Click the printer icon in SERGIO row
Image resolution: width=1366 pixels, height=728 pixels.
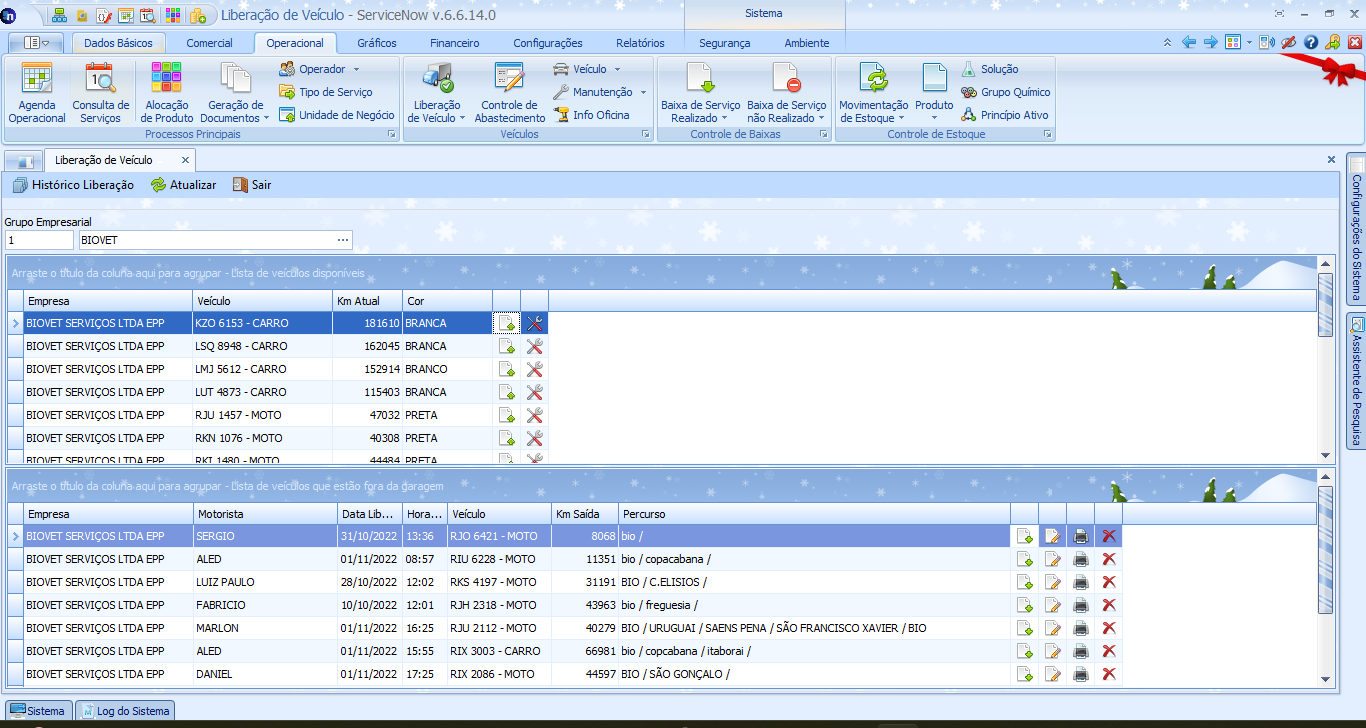(1081, 536)
